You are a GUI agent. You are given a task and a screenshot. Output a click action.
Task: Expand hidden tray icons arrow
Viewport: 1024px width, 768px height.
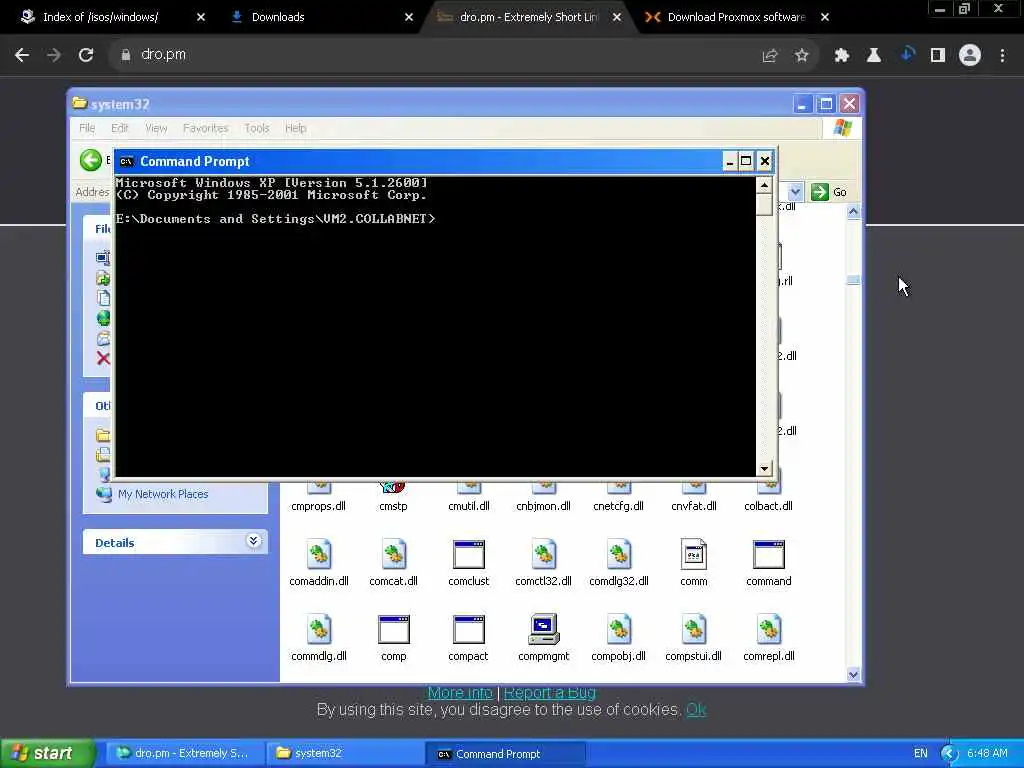pyautogui.click(x=949, y=754)
